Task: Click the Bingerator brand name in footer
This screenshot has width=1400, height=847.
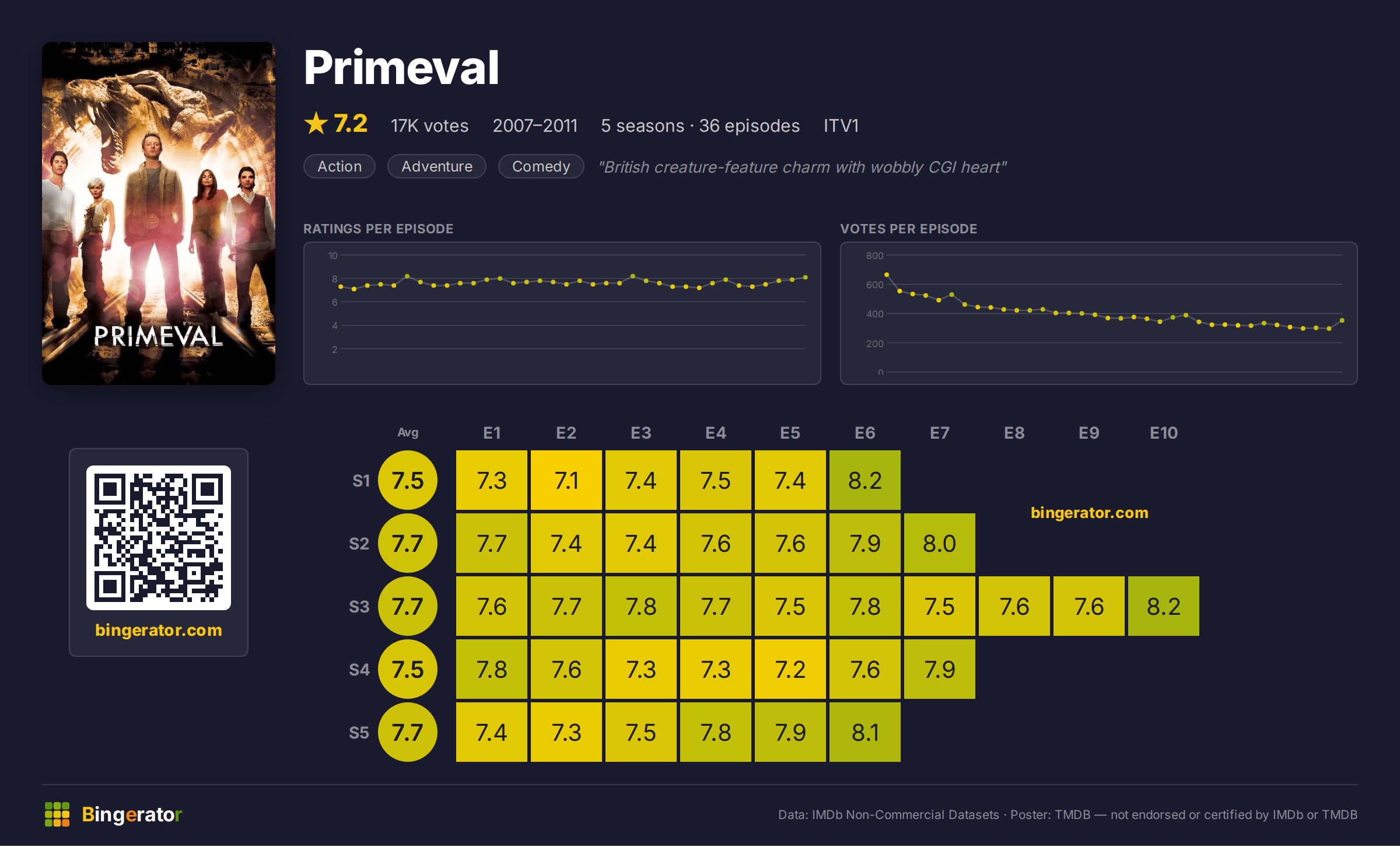Action: click(x=132, y=815)
